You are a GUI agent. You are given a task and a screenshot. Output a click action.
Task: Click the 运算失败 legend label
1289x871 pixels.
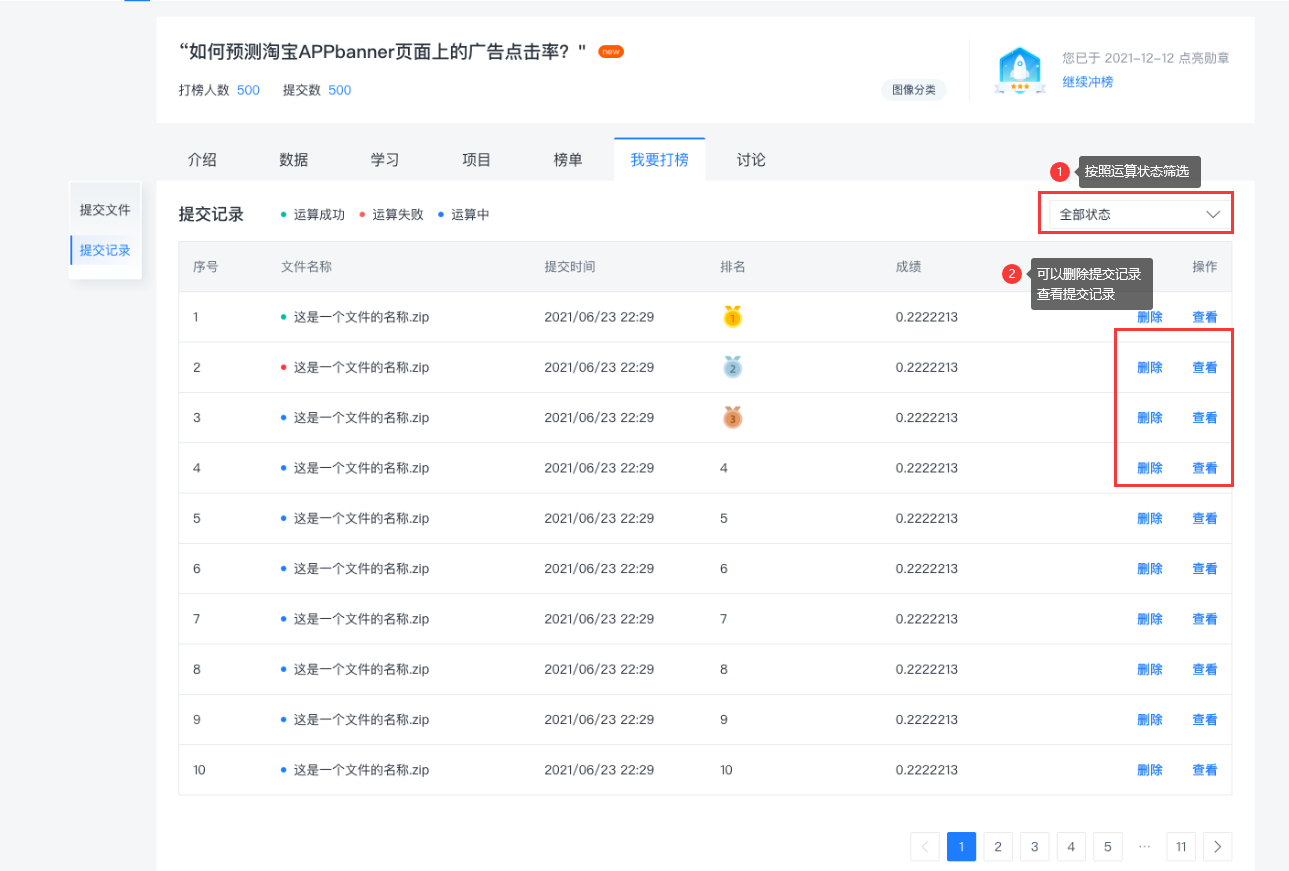[x=398, y=214]
